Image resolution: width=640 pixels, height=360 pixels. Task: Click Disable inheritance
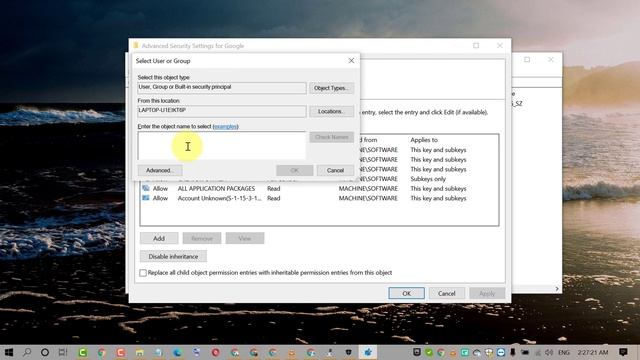click(x=173, y=256)
